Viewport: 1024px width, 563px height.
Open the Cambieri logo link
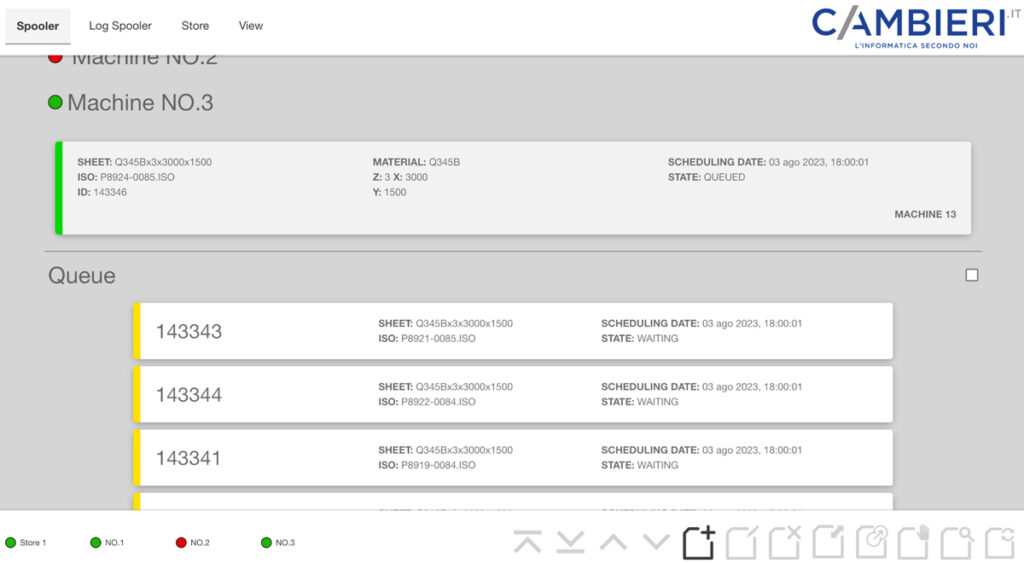pos(908,26)
